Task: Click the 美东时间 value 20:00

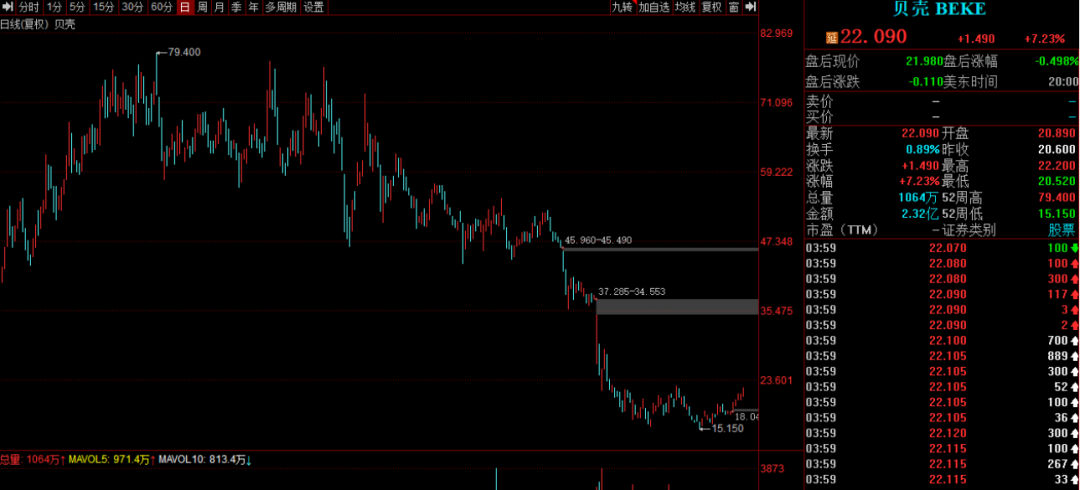Action: coord(1061,82)
